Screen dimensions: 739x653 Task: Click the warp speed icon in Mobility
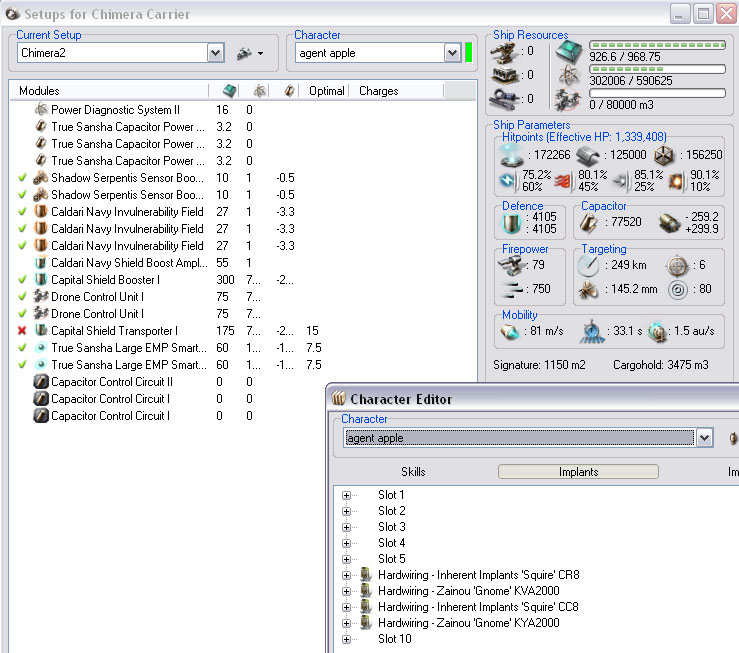(657, 332)
